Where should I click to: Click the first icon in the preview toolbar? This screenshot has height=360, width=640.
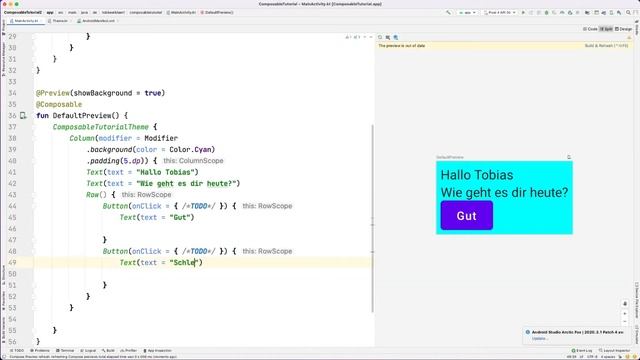380,37
